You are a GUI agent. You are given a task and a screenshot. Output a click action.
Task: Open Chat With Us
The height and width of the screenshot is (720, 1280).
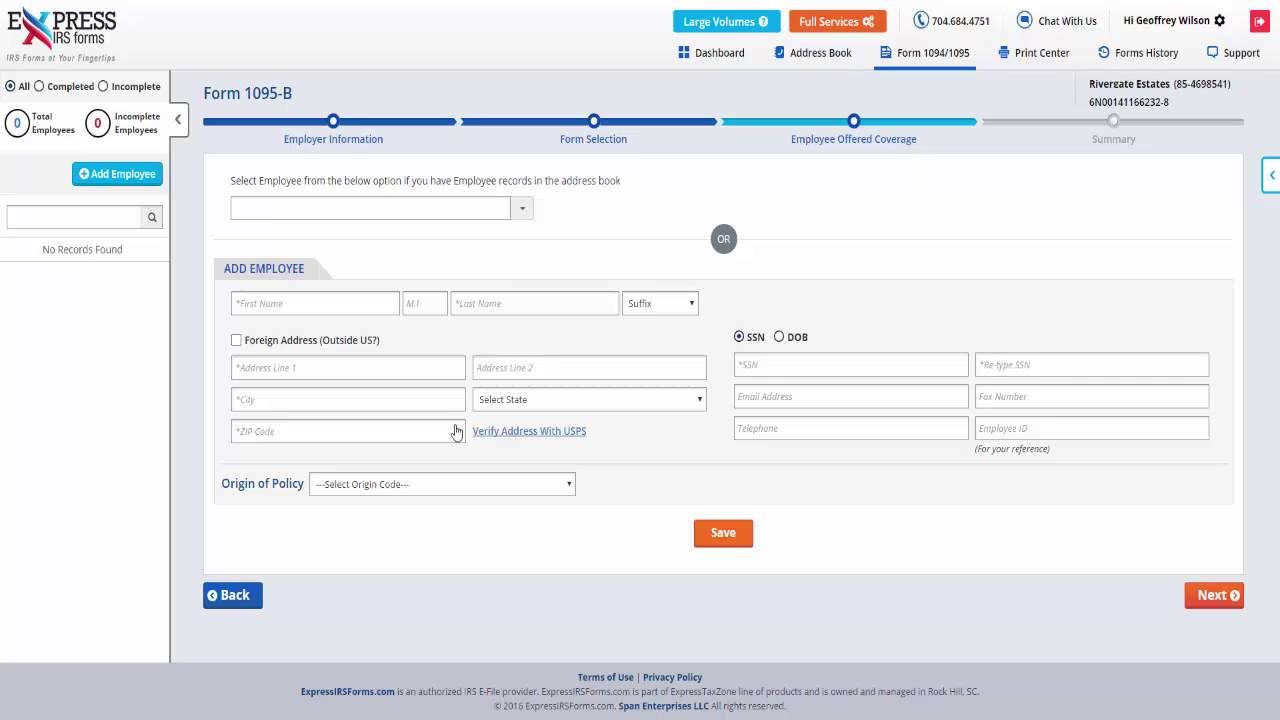tap(1057, 21)
